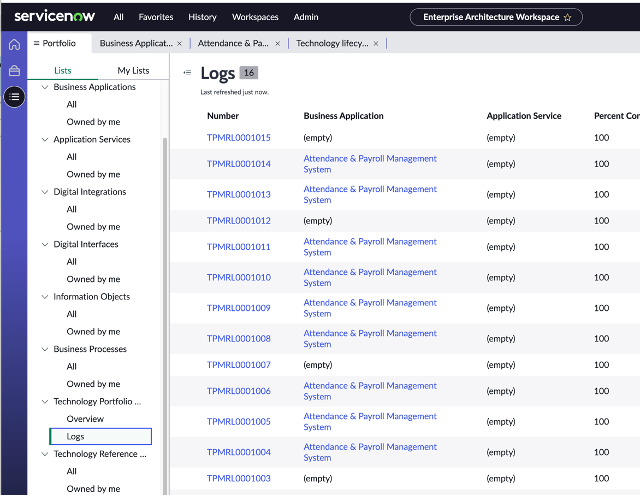Screen dimensions: 640x496
Task: Open log record TPMRL0001012
Action: 239,220
